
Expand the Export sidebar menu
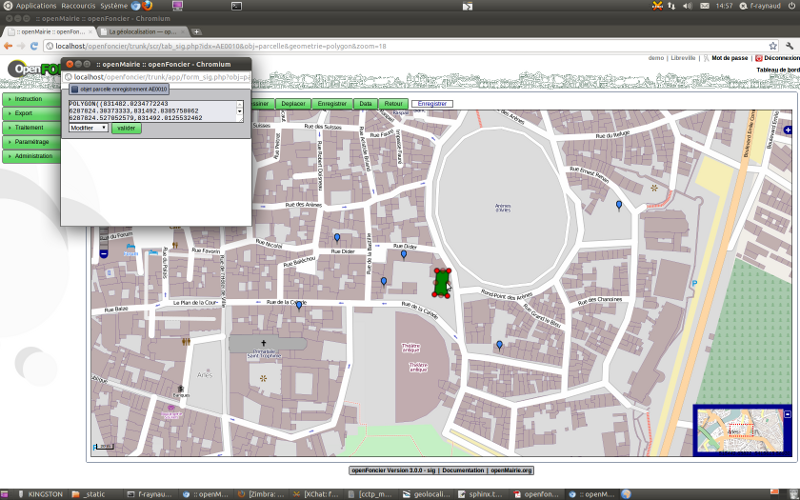click(30, 113)
